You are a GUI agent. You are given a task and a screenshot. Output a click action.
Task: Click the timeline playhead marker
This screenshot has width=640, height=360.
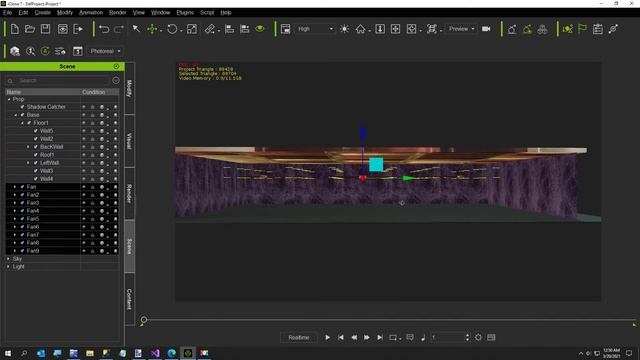tap(144, 320)
